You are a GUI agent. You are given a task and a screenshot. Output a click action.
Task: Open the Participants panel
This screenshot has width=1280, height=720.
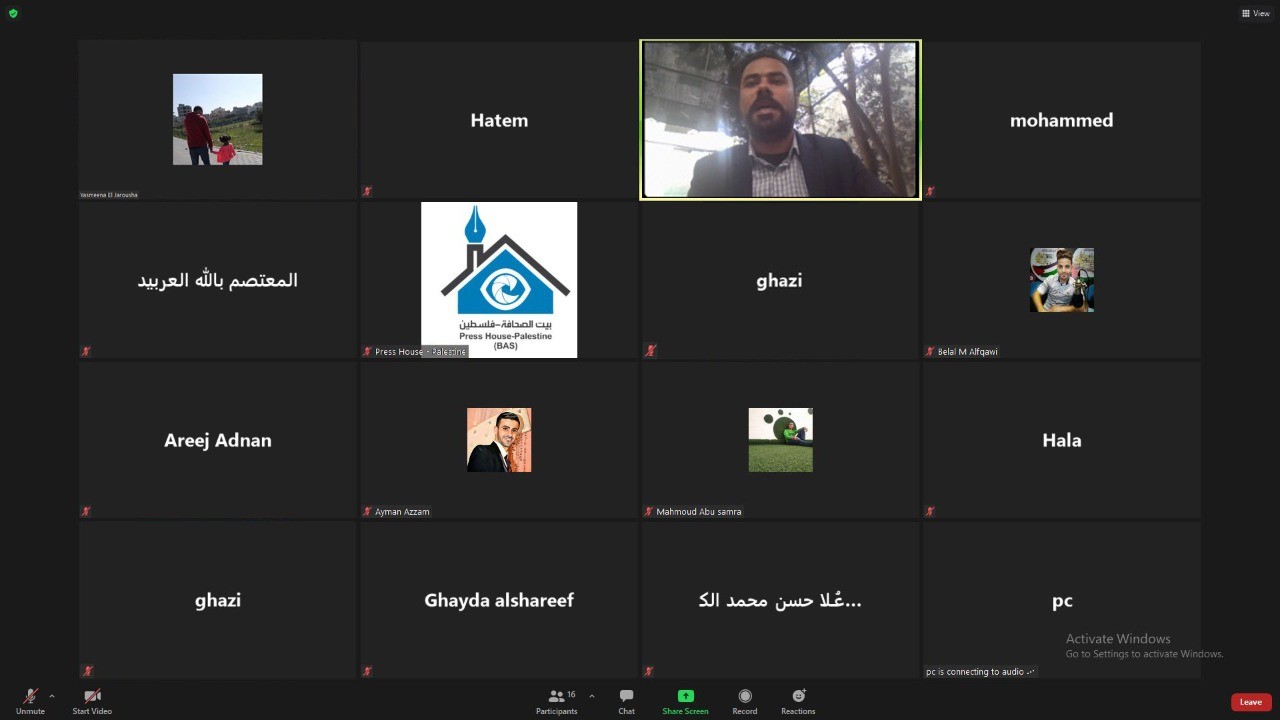click(x=557, y=697)
